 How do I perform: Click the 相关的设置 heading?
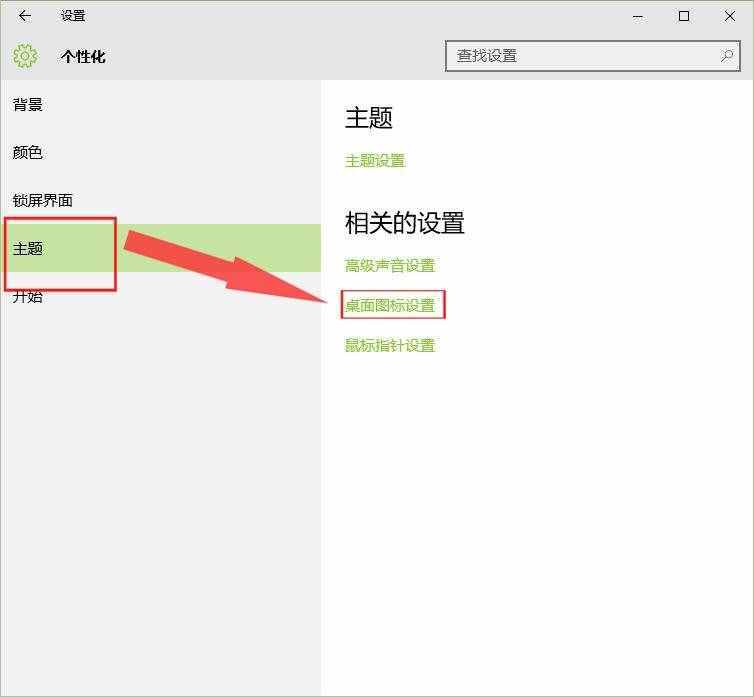point(405,223)
